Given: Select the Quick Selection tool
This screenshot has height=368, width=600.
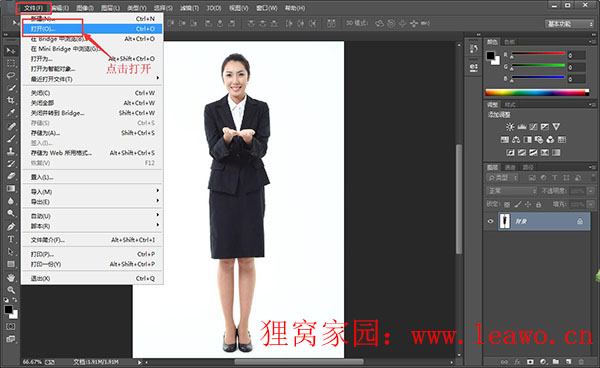Looking at the screenshot, I should pos(11,88).
